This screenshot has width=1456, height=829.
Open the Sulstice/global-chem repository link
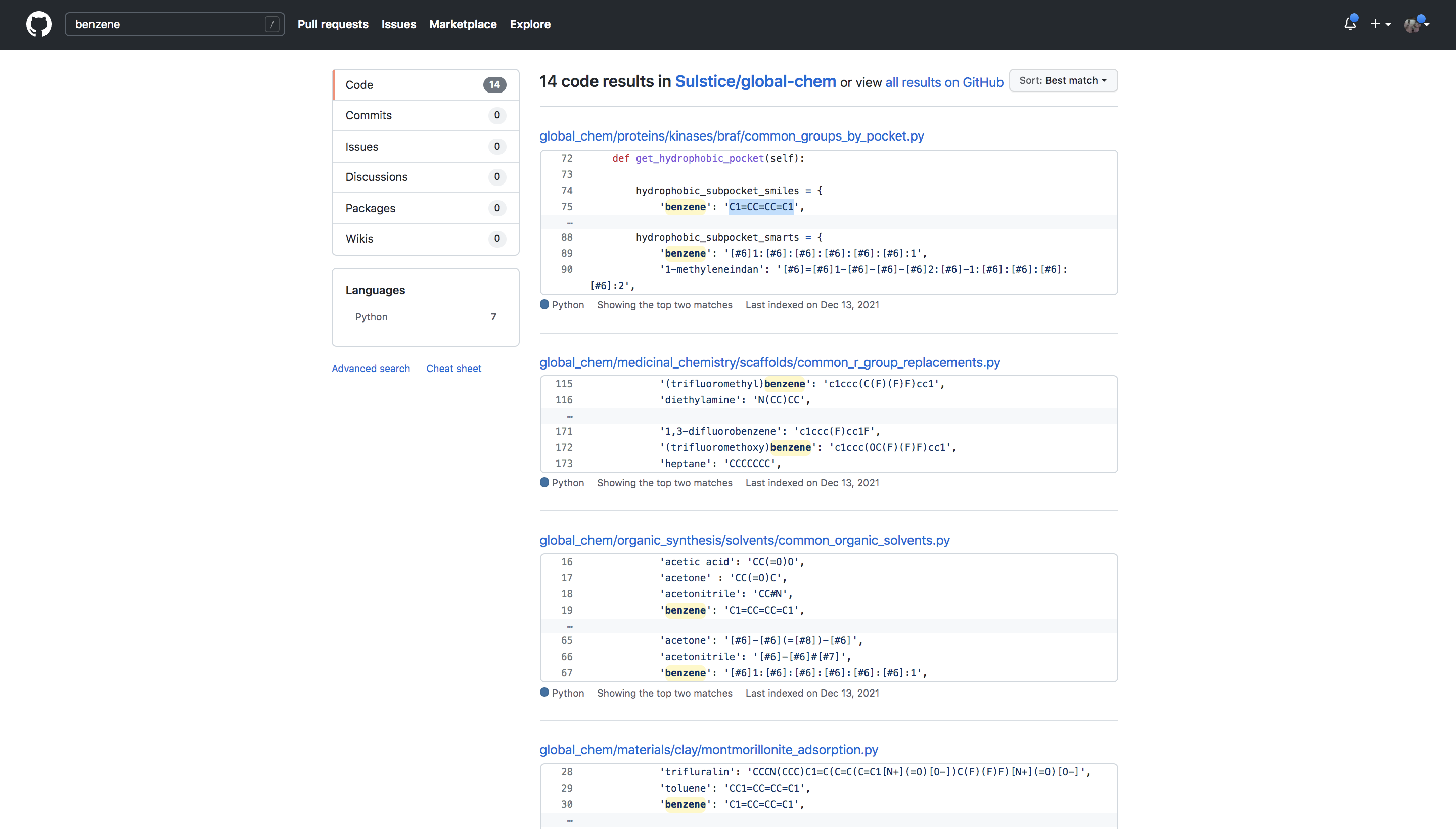pyautogui.click(x=755, y=81)
